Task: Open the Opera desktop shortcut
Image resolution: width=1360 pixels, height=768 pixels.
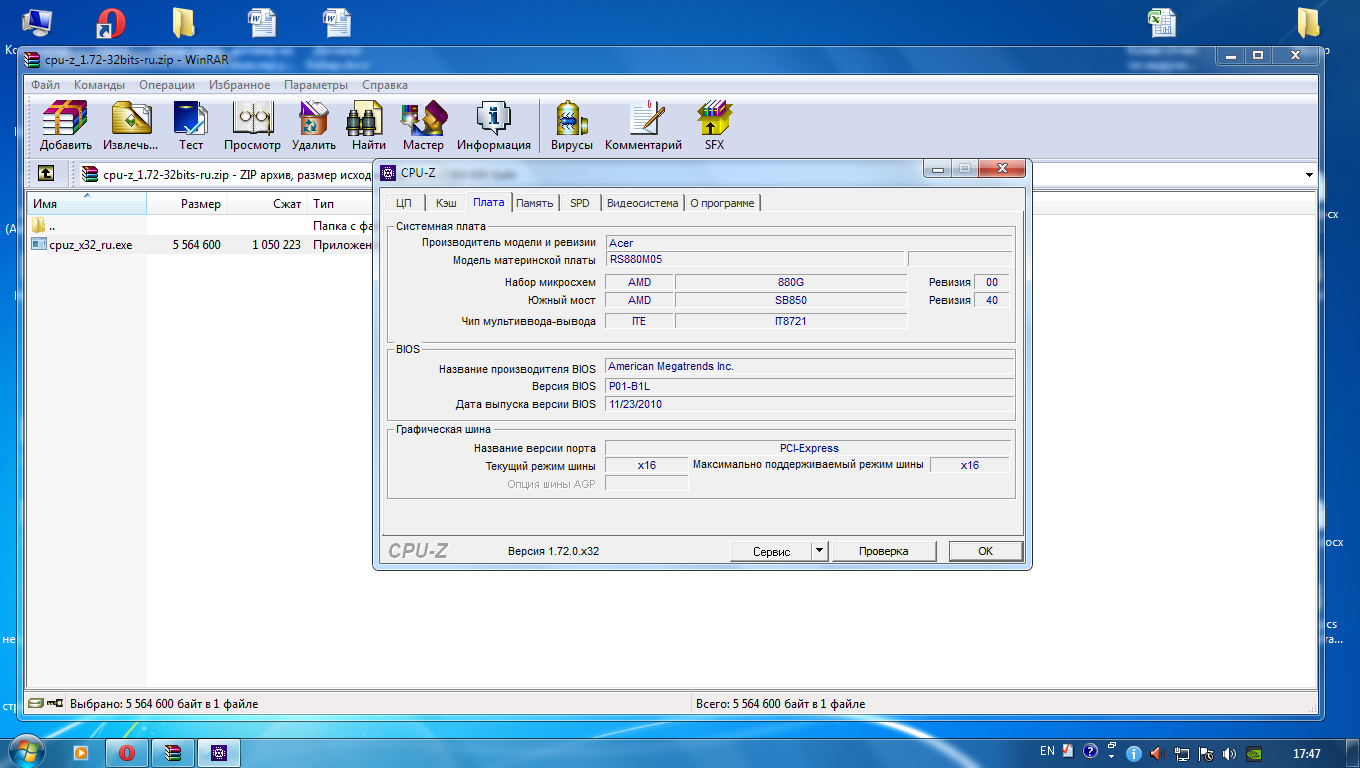Action: [110, 23]
